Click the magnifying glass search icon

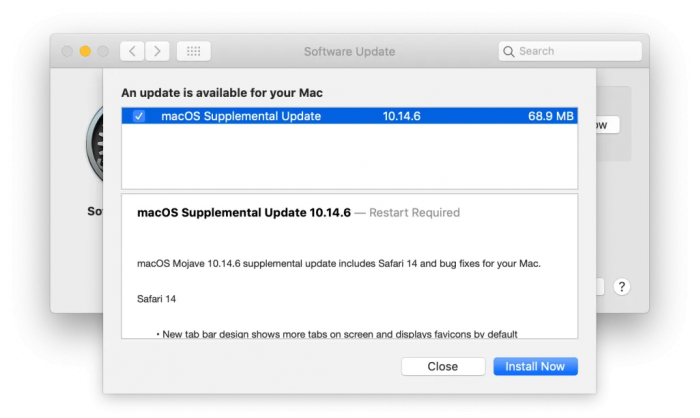[509, 51]
